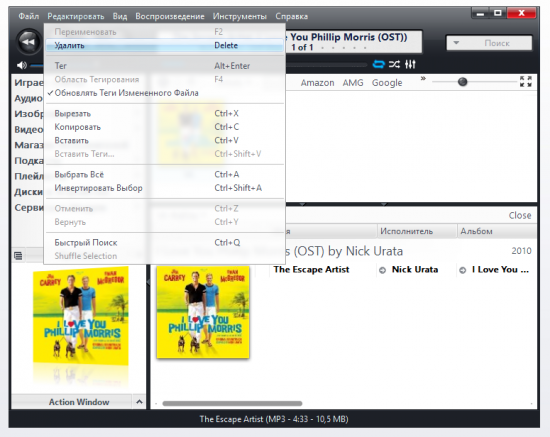Click the arrow icon next to Nick Urata
This screenshot has height=437, width=550.
point(383,270)
